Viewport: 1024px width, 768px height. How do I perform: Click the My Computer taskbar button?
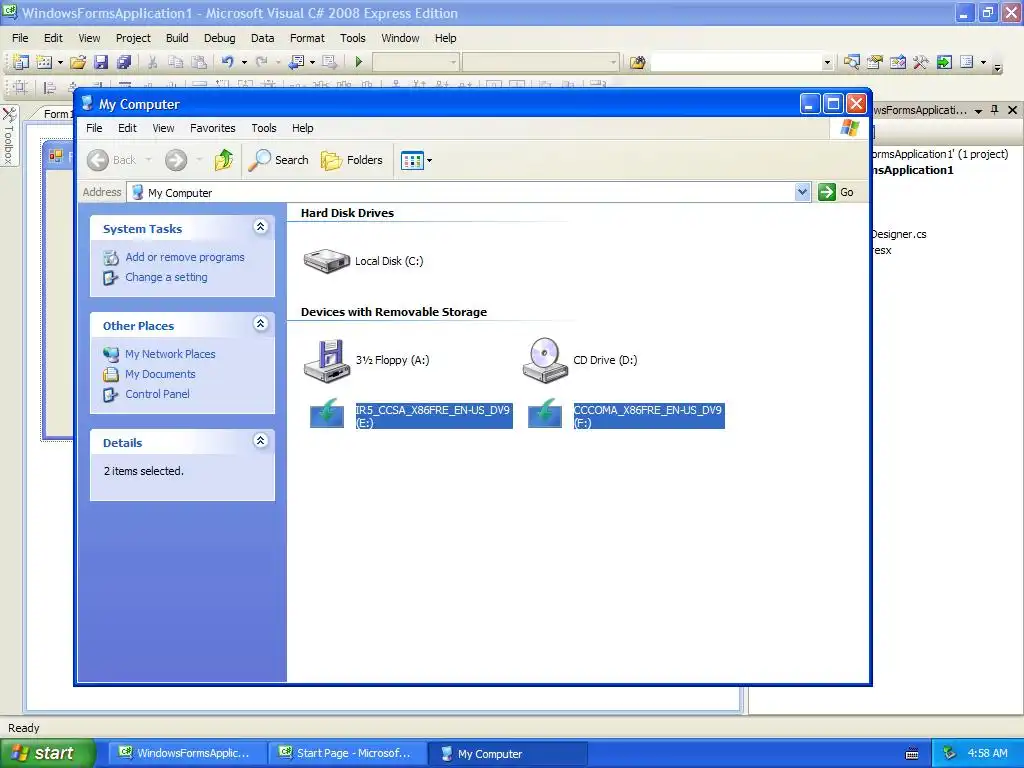pyautogui.click(x=507, y=753)
